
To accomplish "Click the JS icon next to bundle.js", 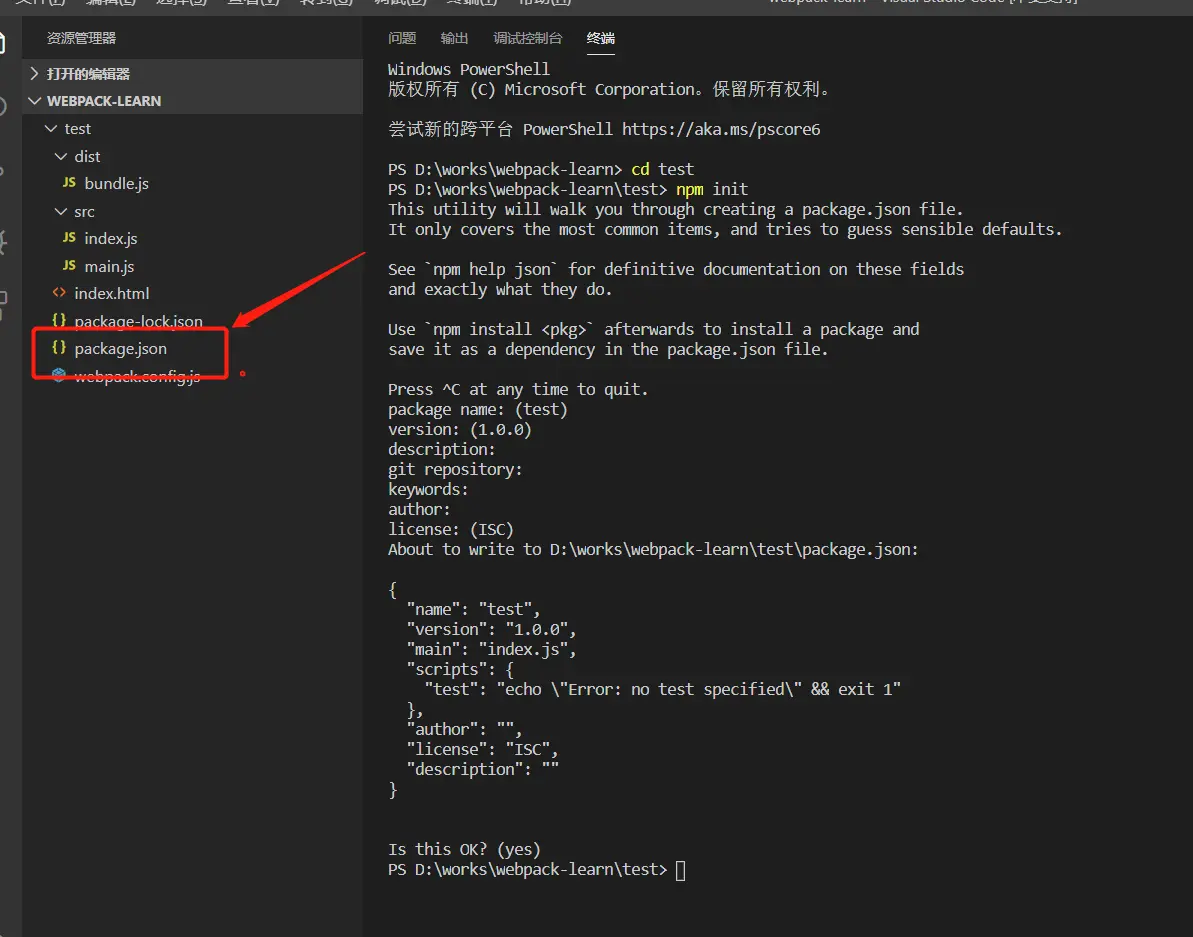I will (x=69, y=183).
